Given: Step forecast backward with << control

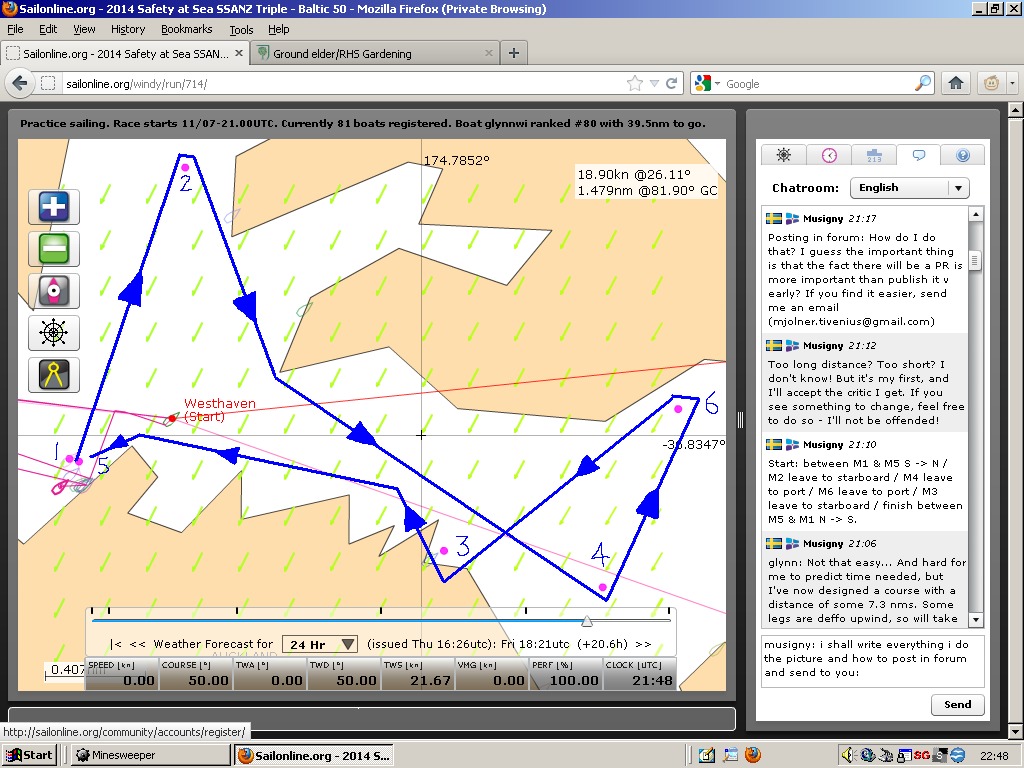Looking at the screenshot, I should (x=137, y=645).
